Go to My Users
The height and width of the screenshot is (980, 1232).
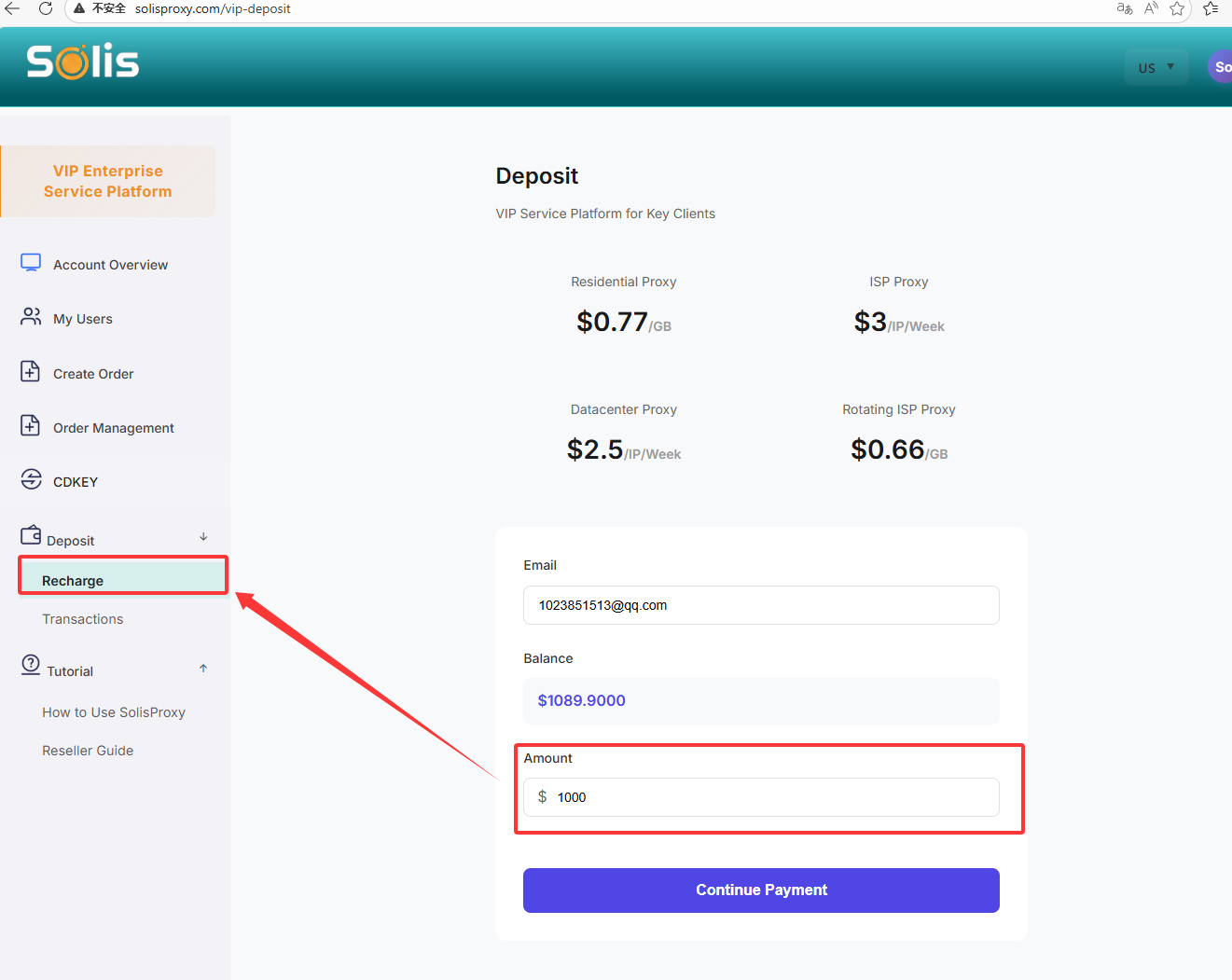[83, 319]
